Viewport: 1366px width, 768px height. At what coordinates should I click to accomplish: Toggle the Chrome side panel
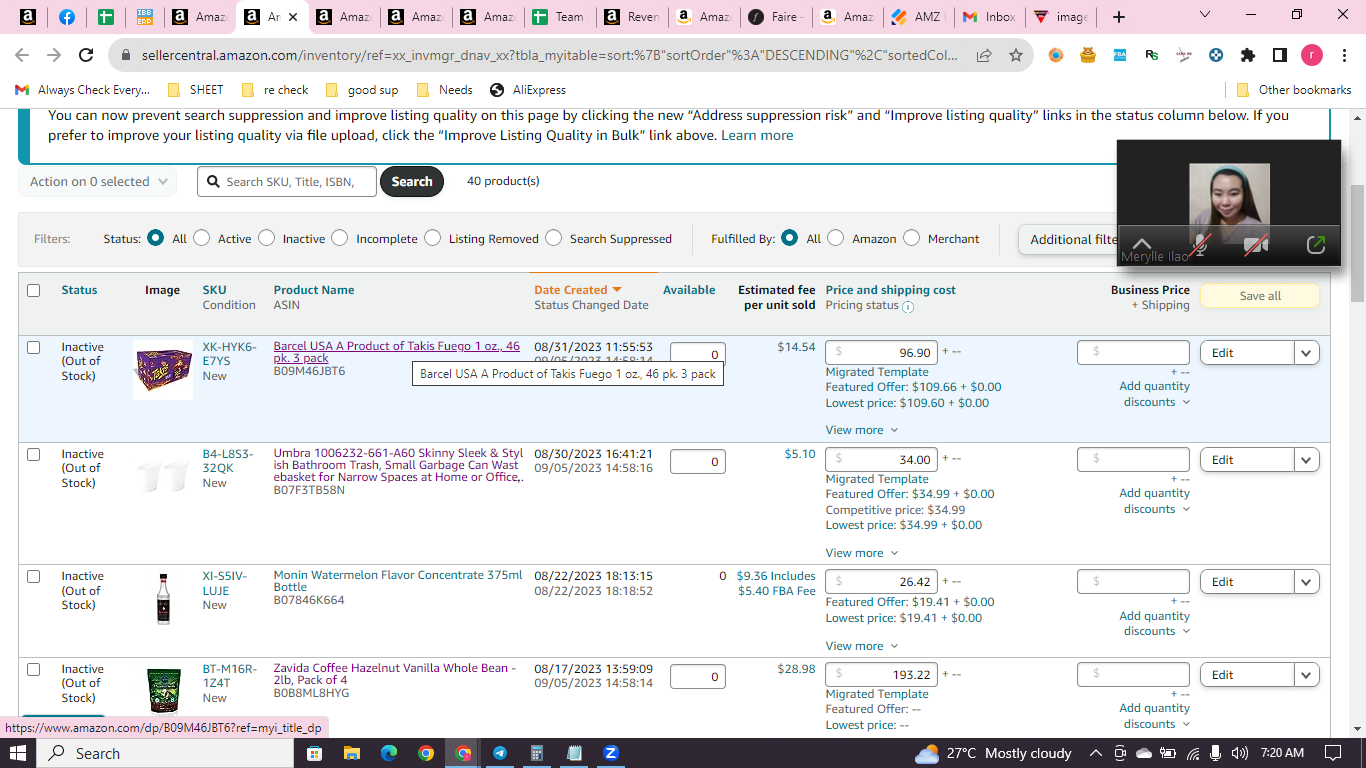pos(1280,55)
